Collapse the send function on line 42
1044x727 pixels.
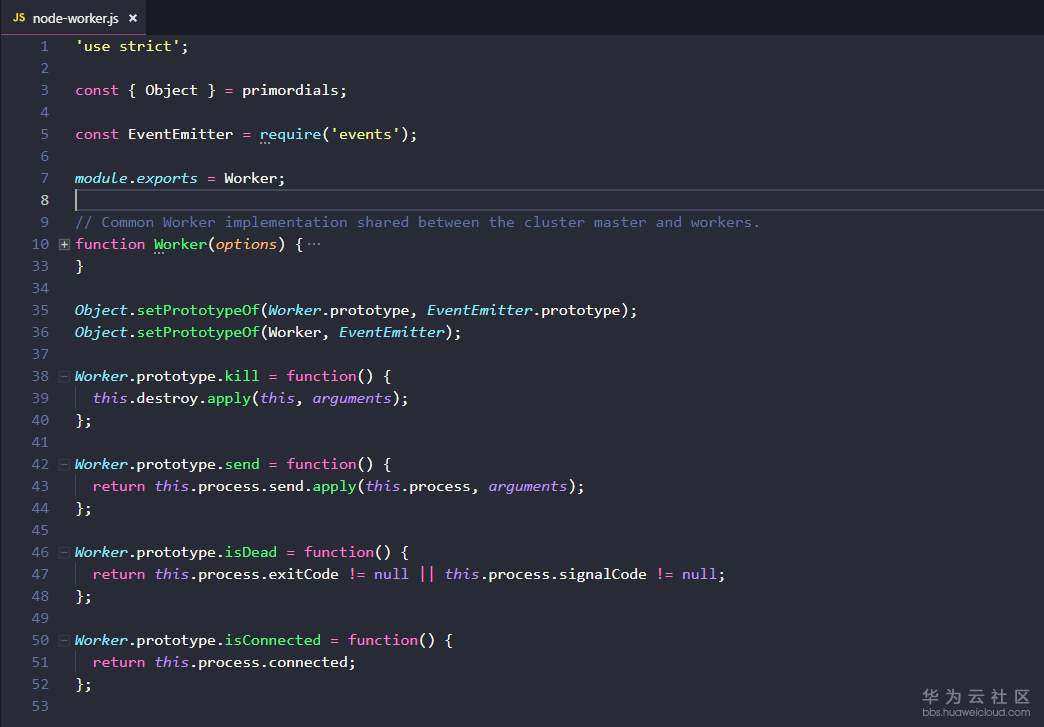tap(64, 464)
